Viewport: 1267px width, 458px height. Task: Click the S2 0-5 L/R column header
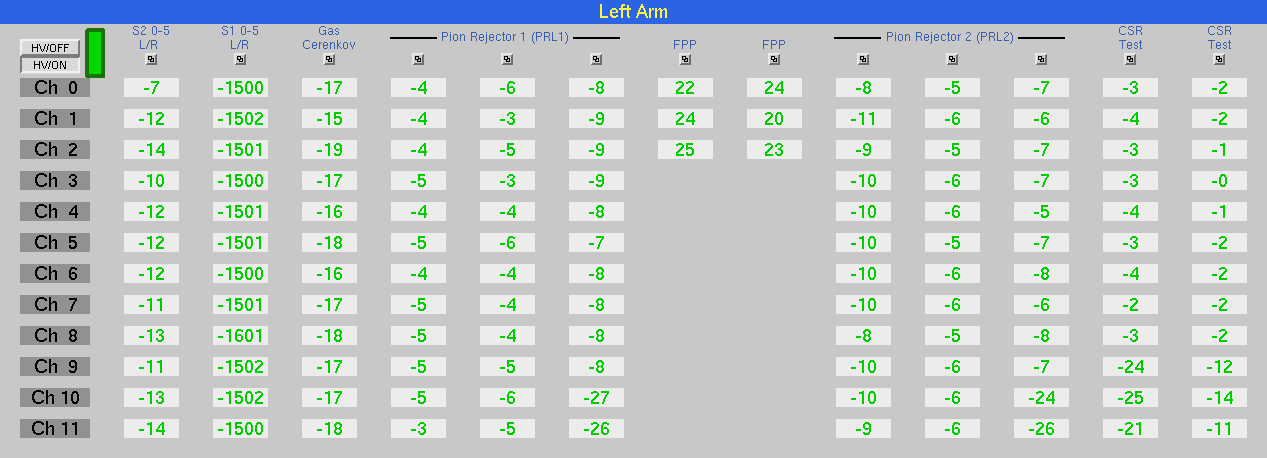click(151, 38)
